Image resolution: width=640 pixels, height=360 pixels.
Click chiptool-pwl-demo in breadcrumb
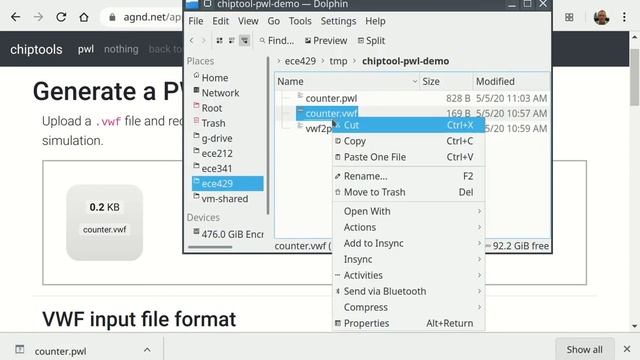coord(405,61)
